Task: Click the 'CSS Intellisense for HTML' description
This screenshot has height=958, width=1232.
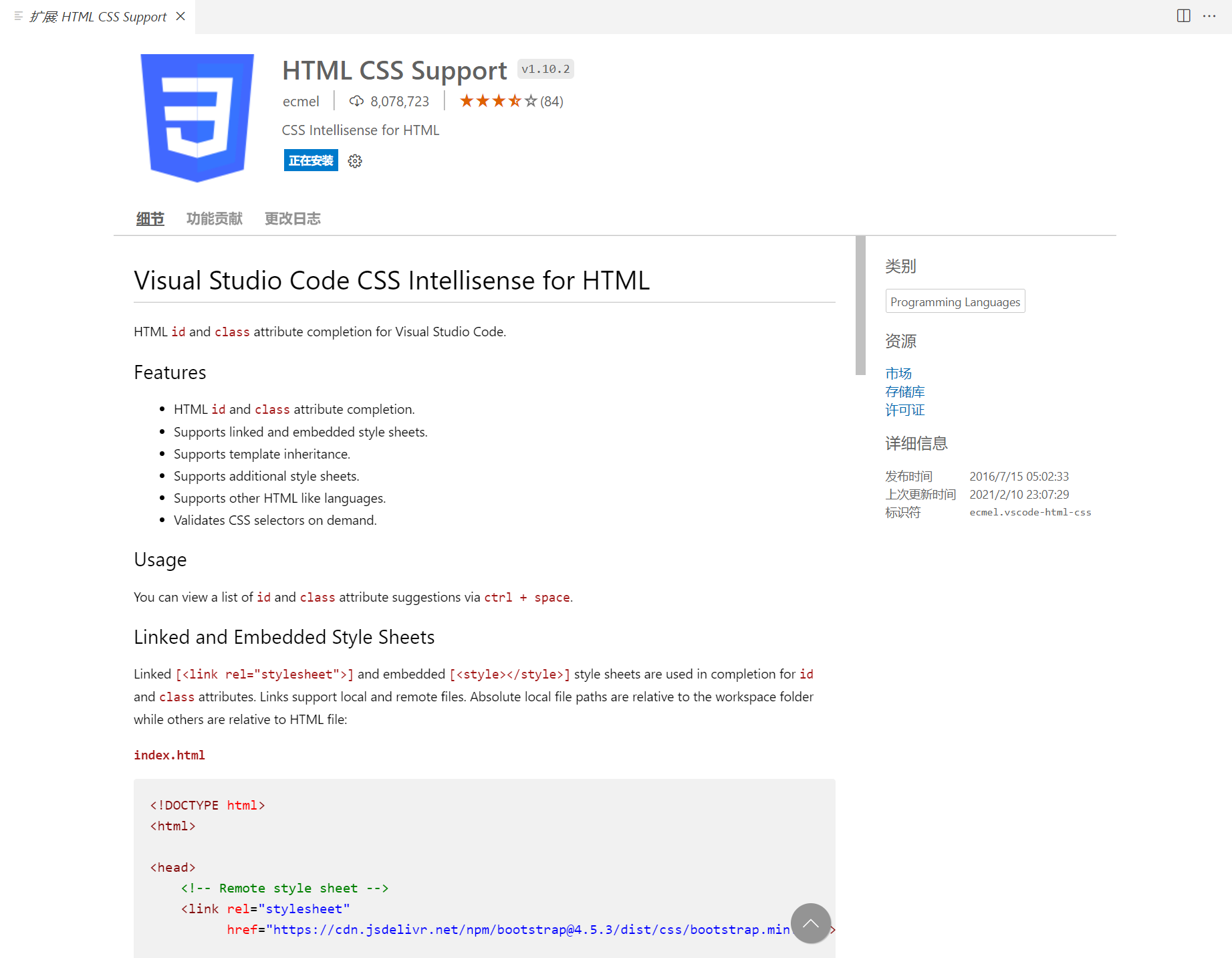Action: point(360,130)
